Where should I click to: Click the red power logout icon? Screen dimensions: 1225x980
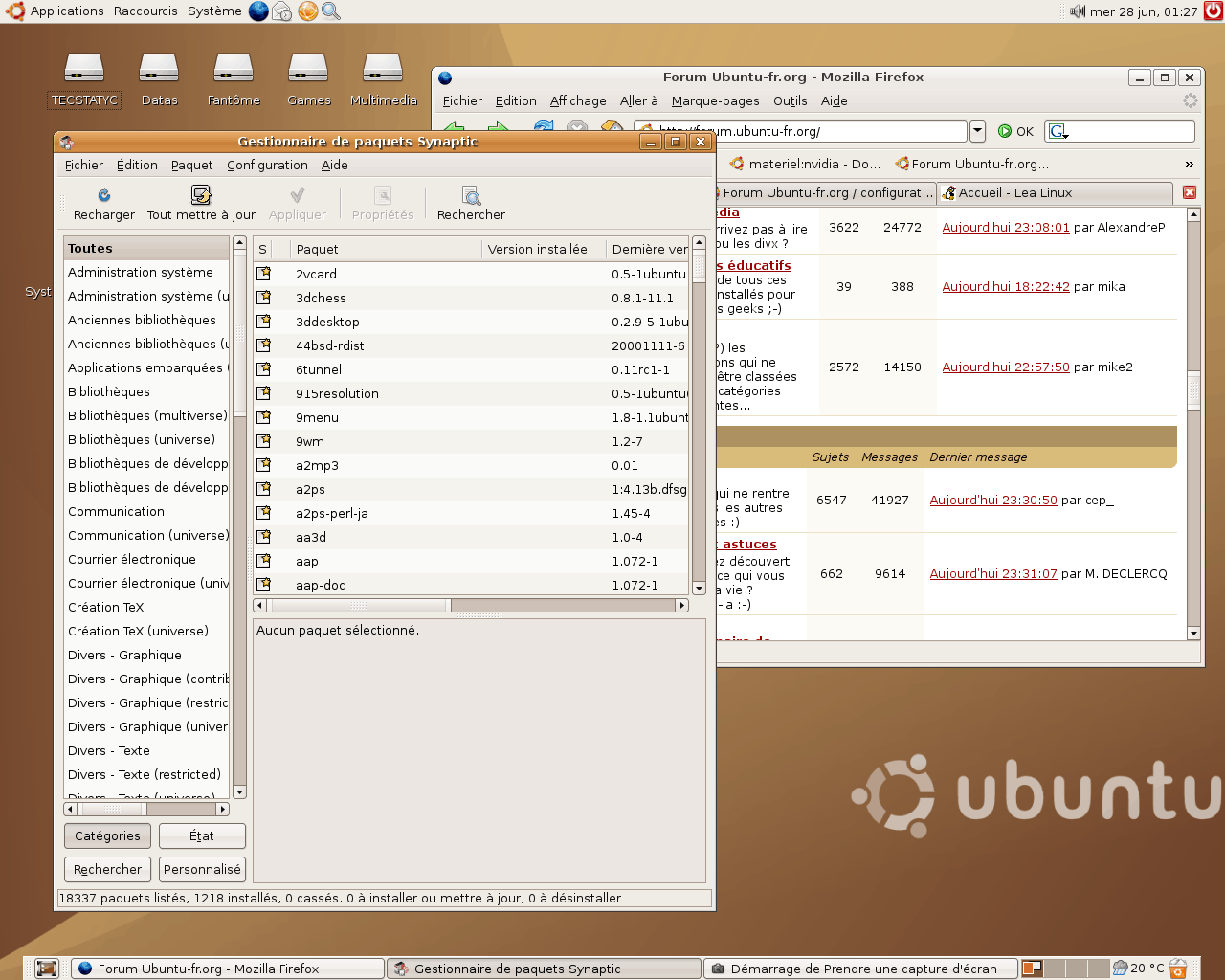pos(1214,11)
